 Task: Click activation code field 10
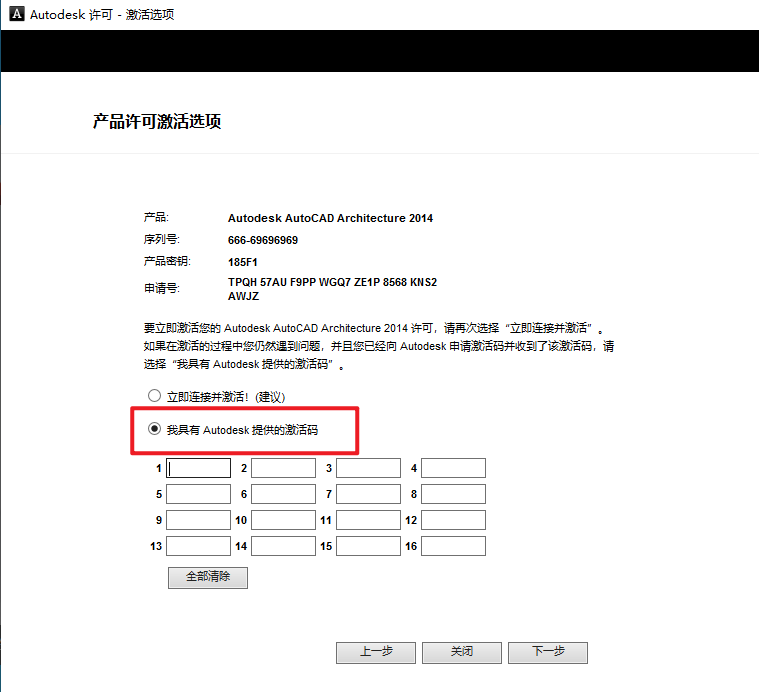[283, 520]
